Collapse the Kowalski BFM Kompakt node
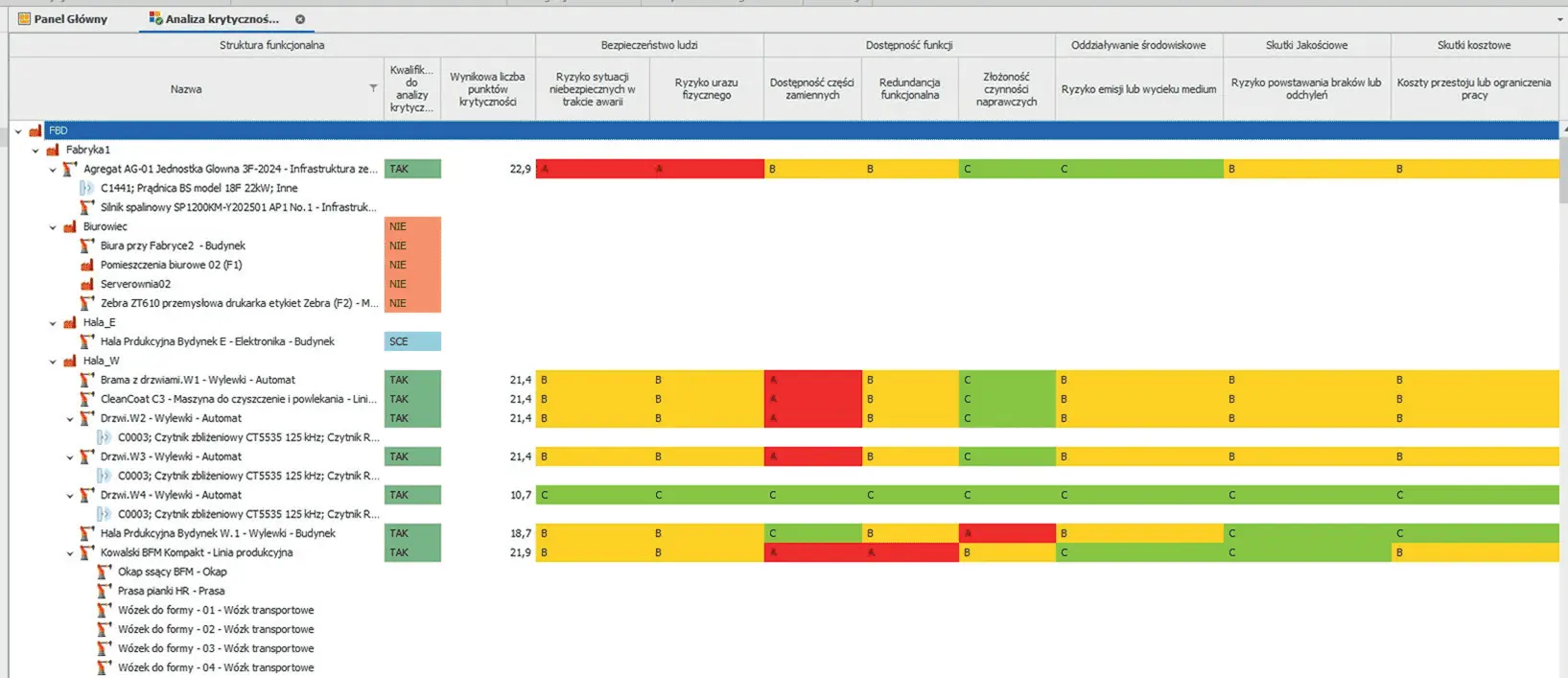1568x678 pixels. pyautogui.click(x=70, y=553)
